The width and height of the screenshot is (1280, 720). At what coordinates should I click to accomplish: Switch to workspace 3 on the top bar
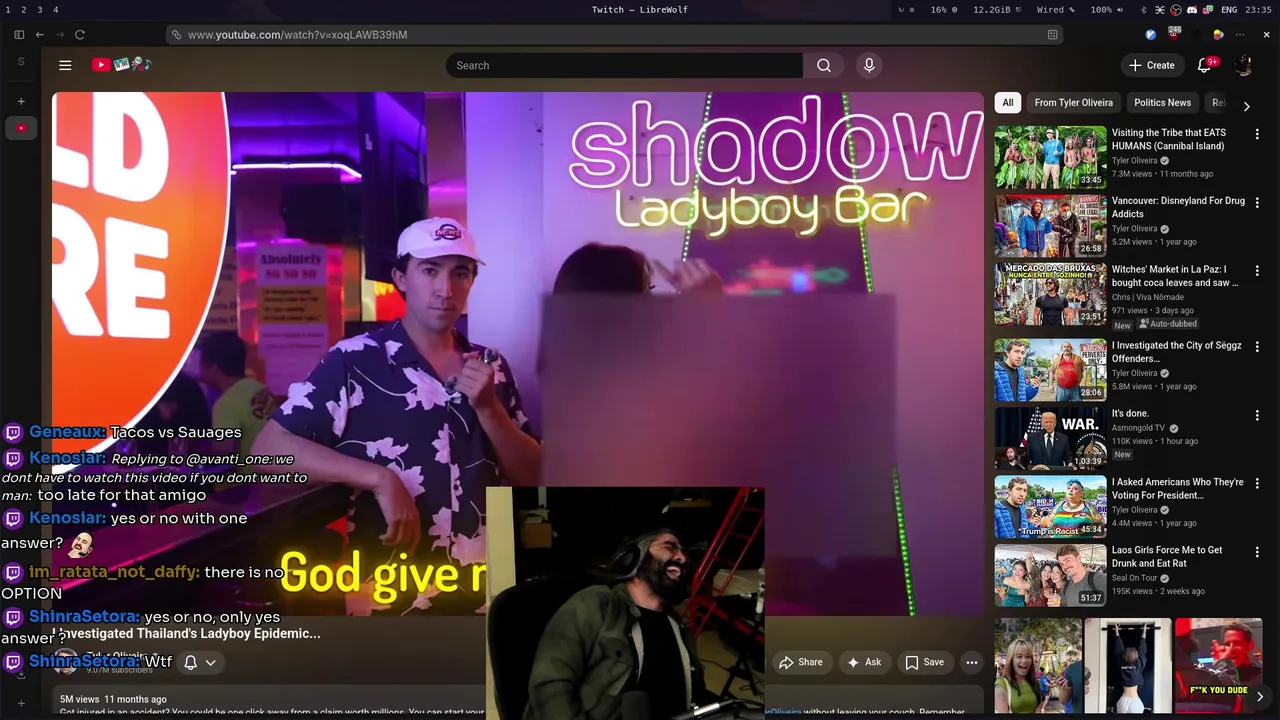tap(39, 10)
